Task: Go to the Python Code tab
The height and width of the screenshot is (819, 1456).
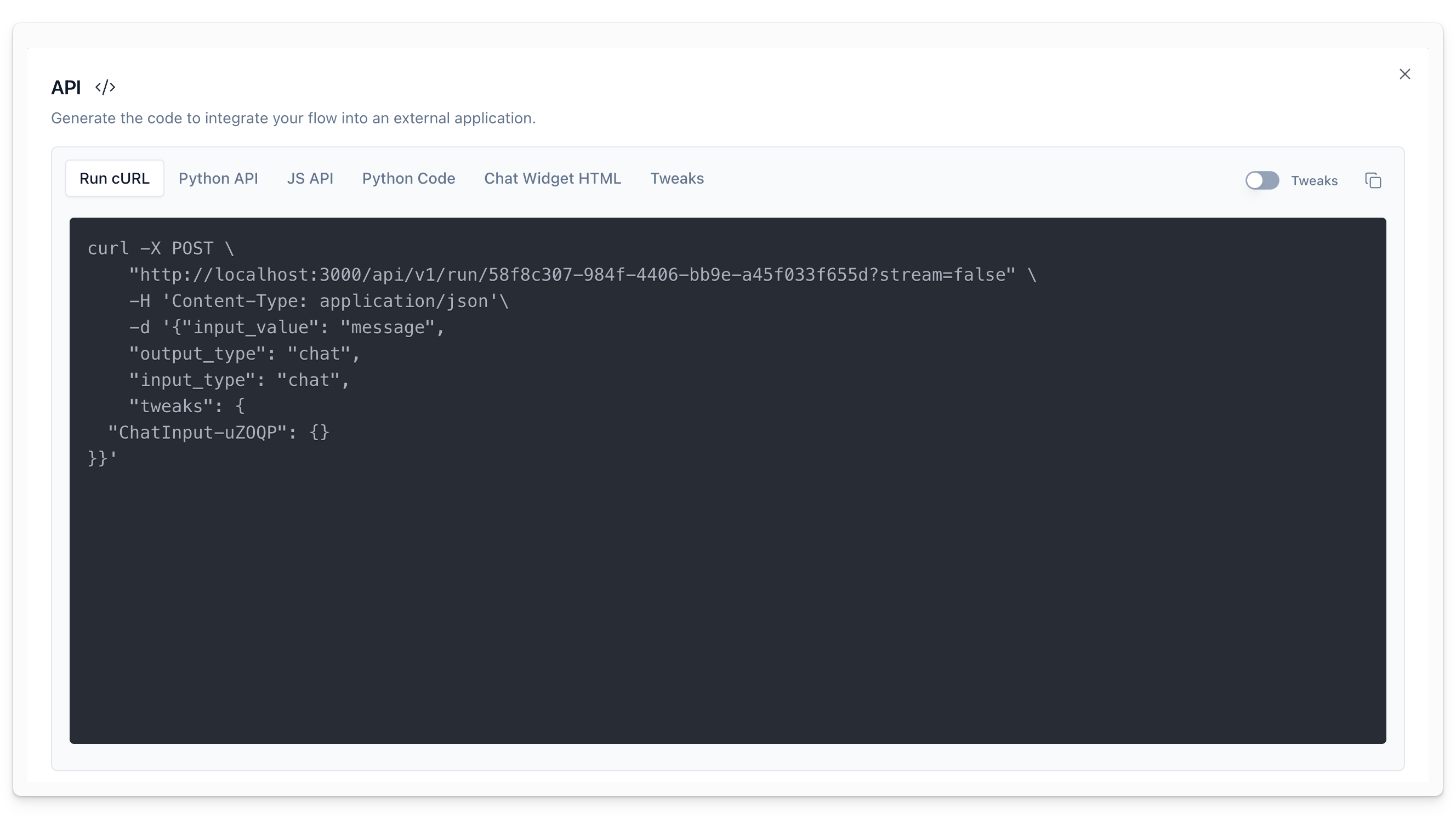Action: pos(408,179)
